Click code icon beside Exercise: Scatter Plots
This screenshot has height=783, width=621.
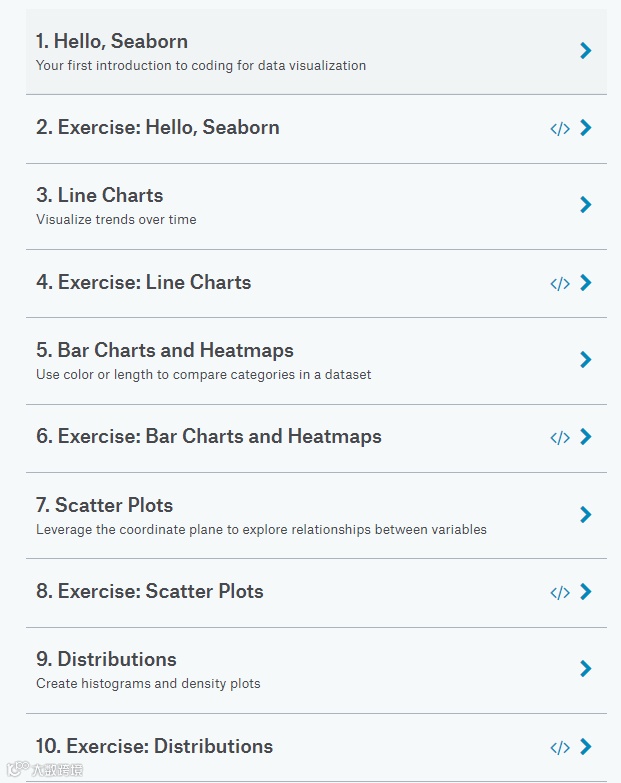coord(560,592)
